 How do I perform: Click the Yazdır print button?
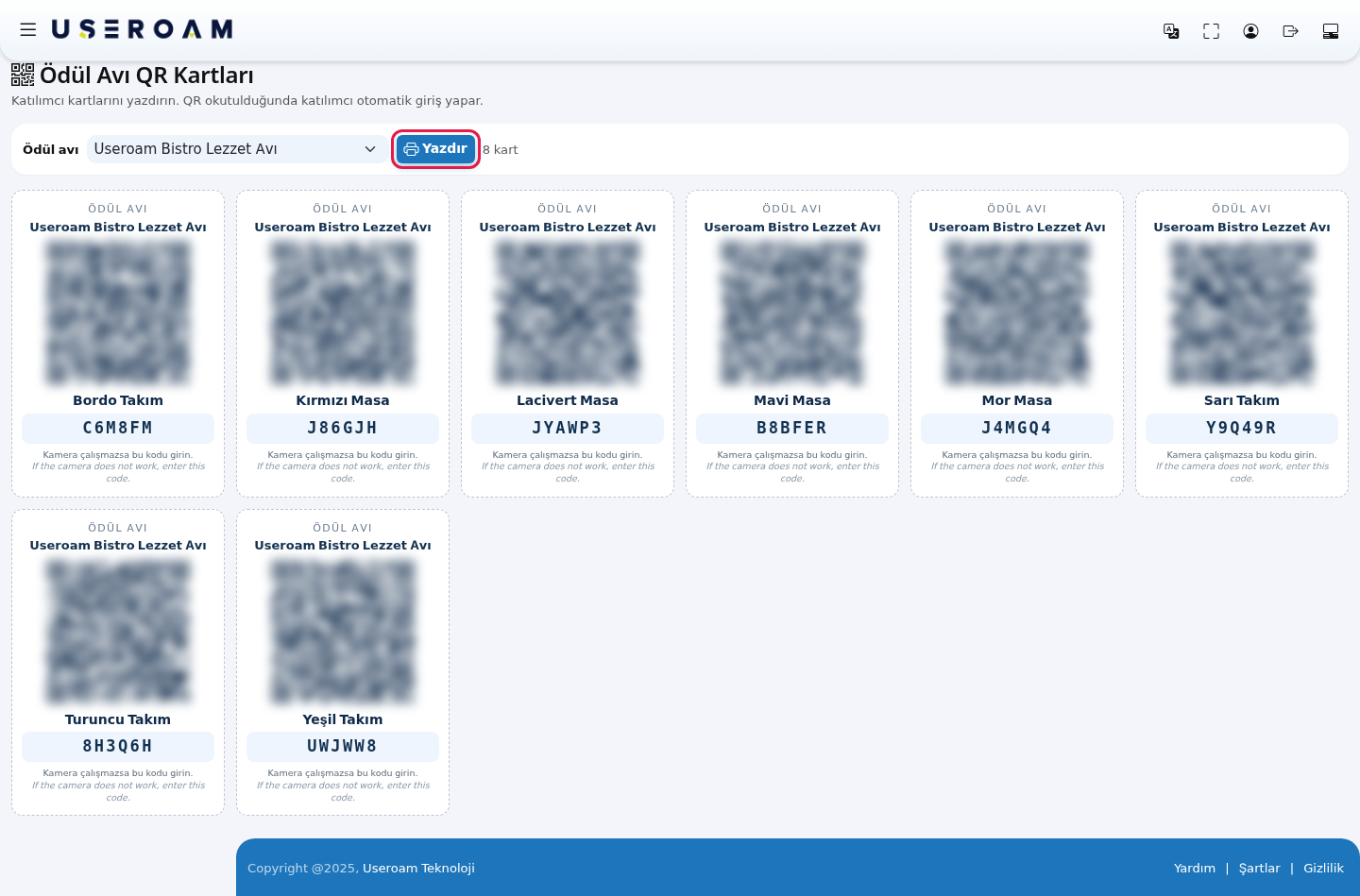435,149
